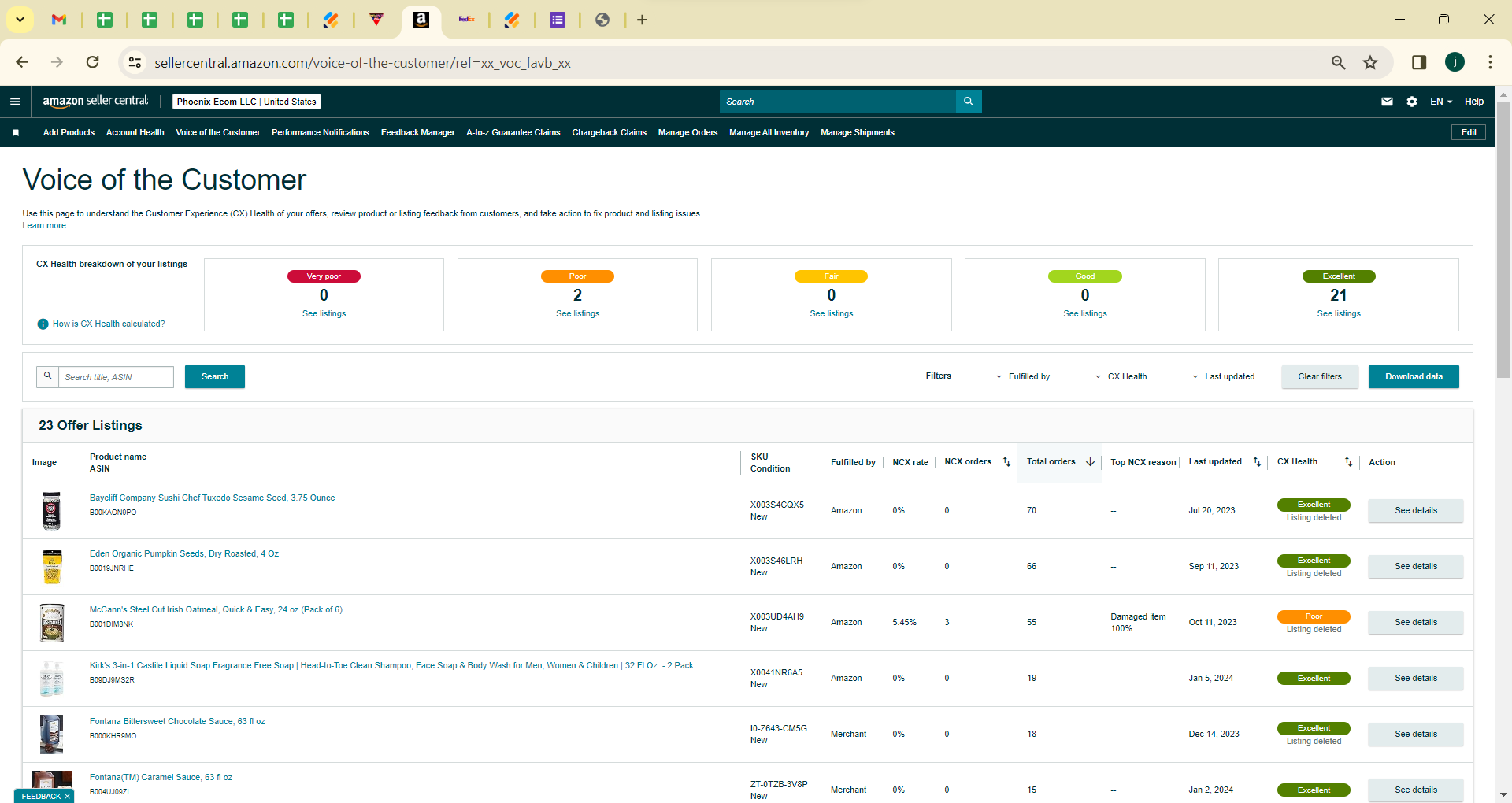1512x803 pixels.
Task: Open a new browser tab
Action: (x=643, y=20)
